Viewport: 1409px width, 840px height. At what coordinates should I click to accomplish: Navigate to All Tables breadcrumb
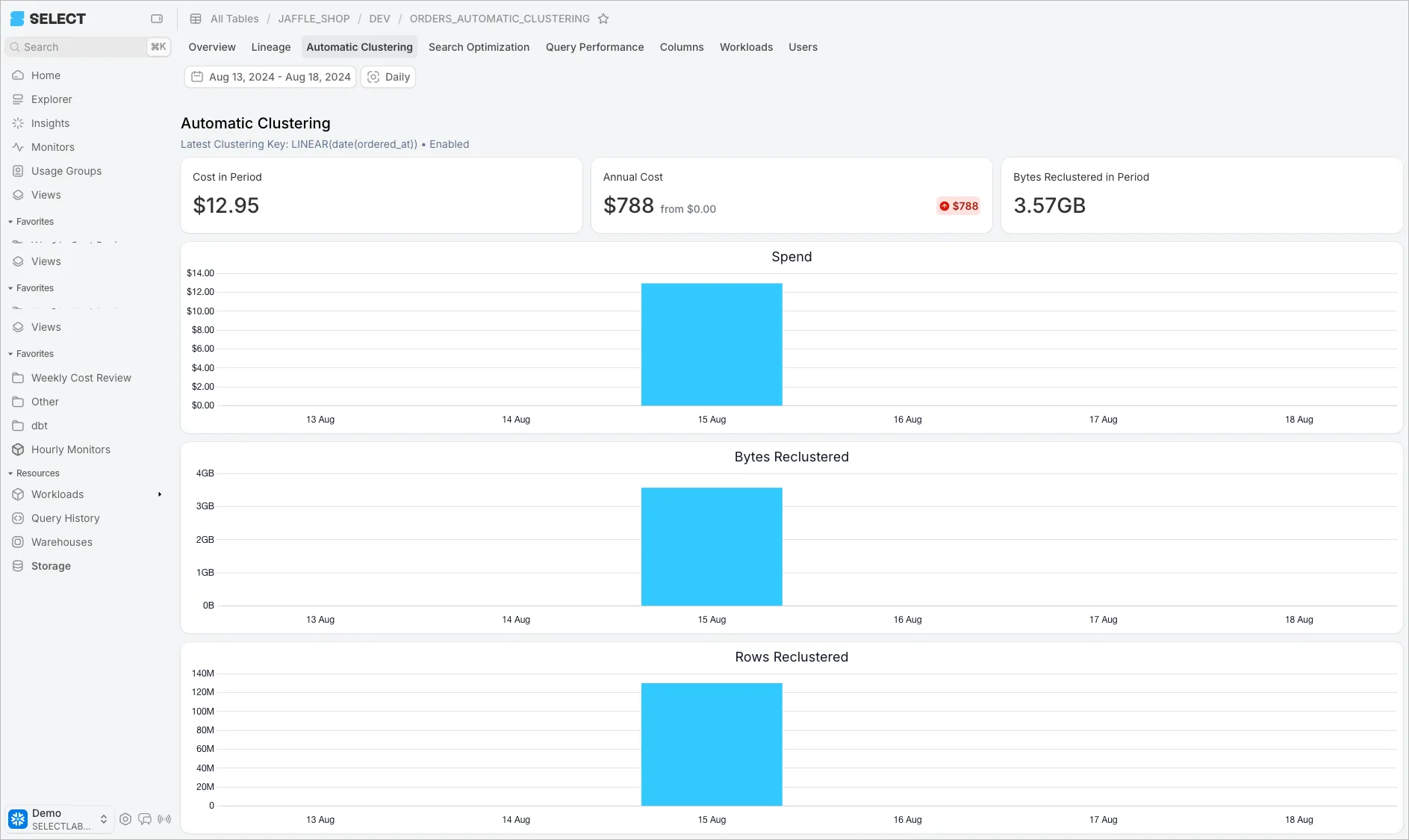tap(234, 19)
